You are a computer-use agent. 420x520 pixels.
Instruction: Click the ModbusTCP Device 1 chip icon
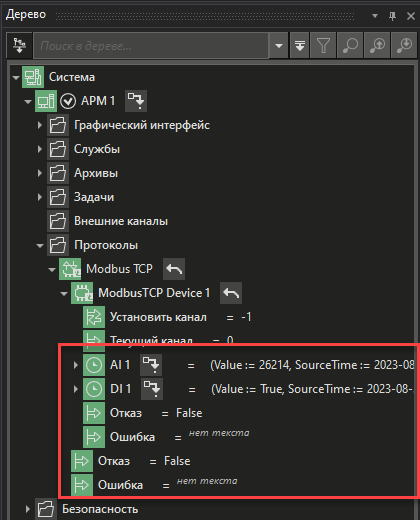coord(82,293)
